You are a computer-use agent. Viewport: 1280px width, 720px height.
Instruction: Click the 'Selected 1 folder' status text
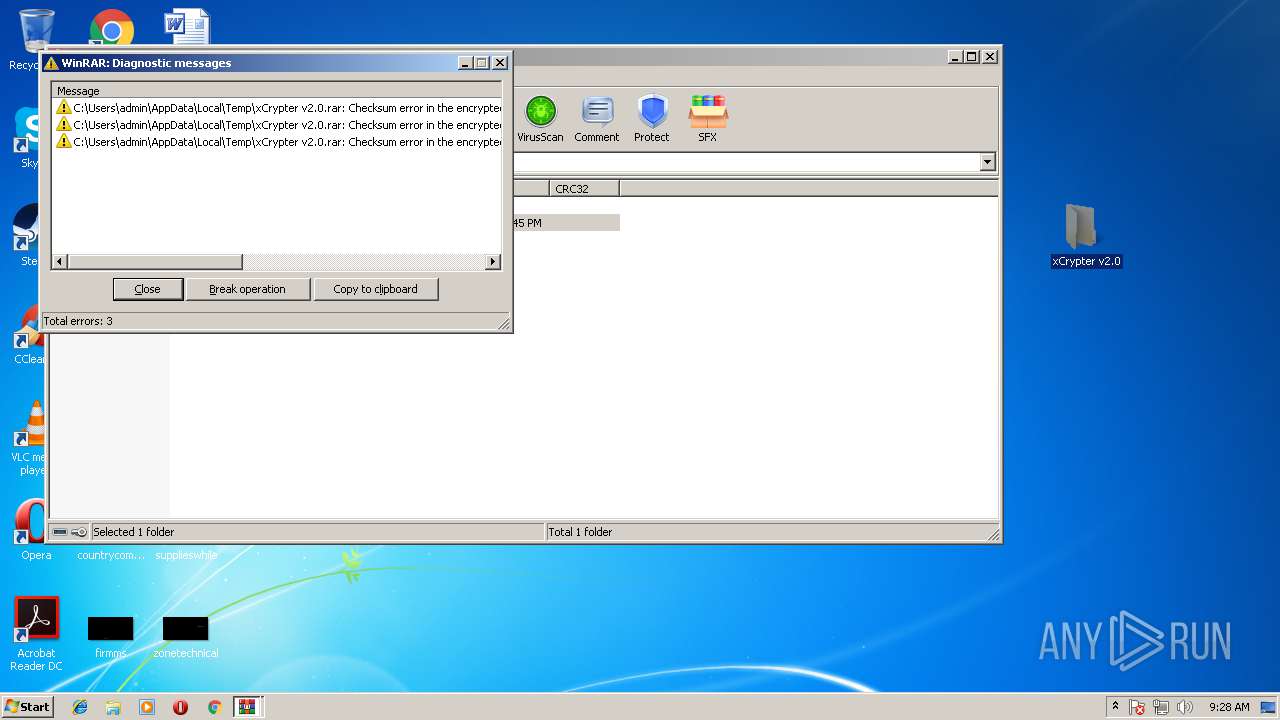tap(133, 532)
